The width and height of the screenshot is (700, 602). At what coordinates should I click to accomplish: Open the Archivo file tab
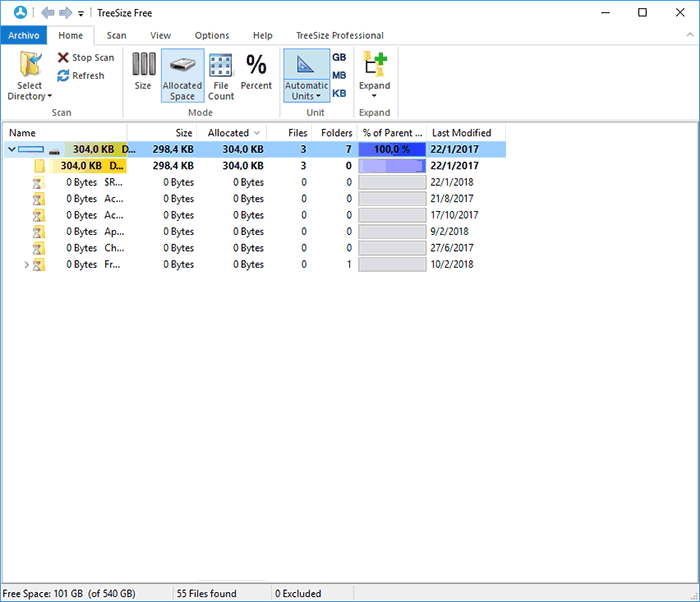click(24, 35)
